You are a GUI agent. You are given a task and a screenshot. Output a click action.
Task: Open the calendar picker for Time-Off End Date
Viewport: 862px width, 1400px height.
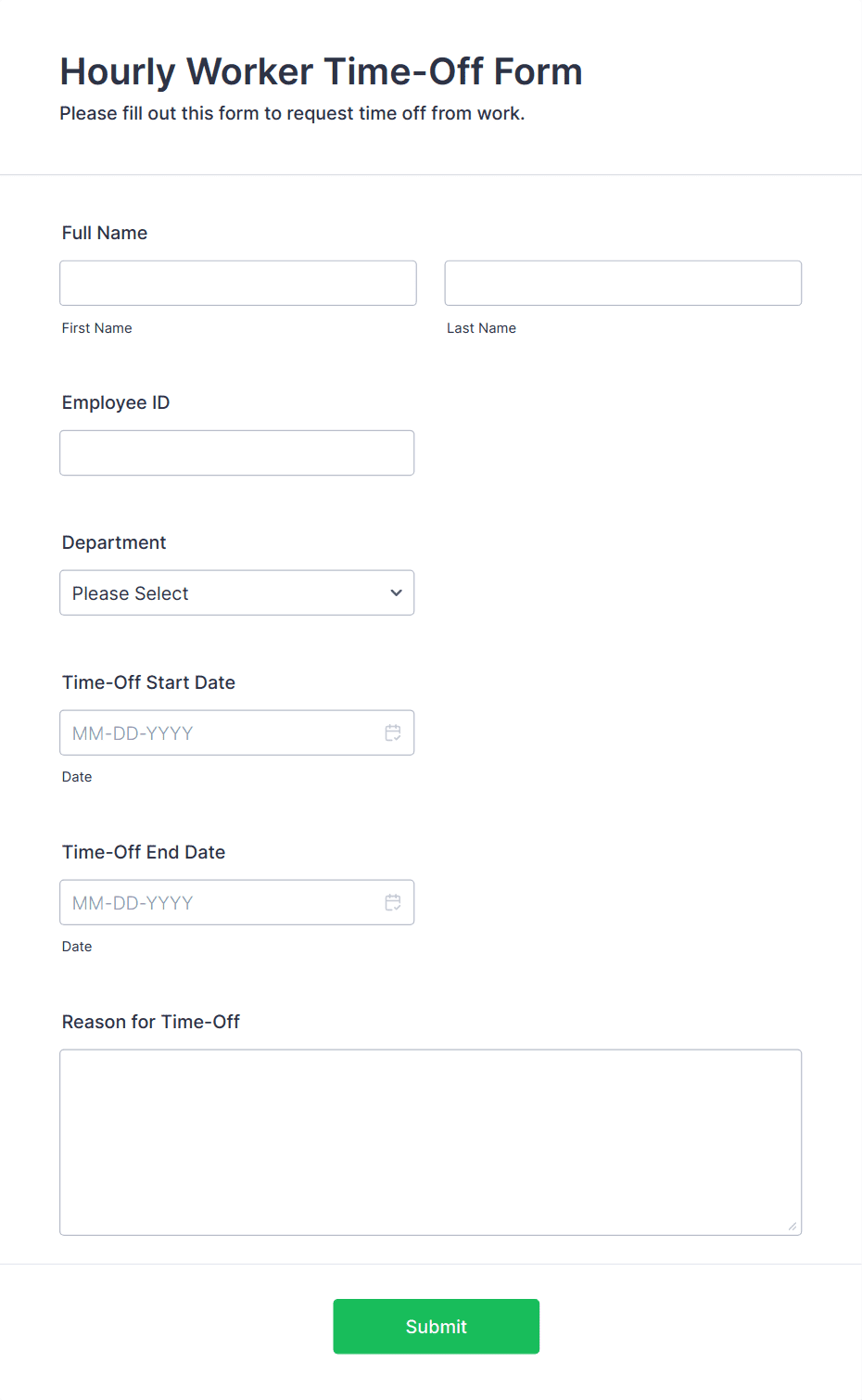coord(393,902)
